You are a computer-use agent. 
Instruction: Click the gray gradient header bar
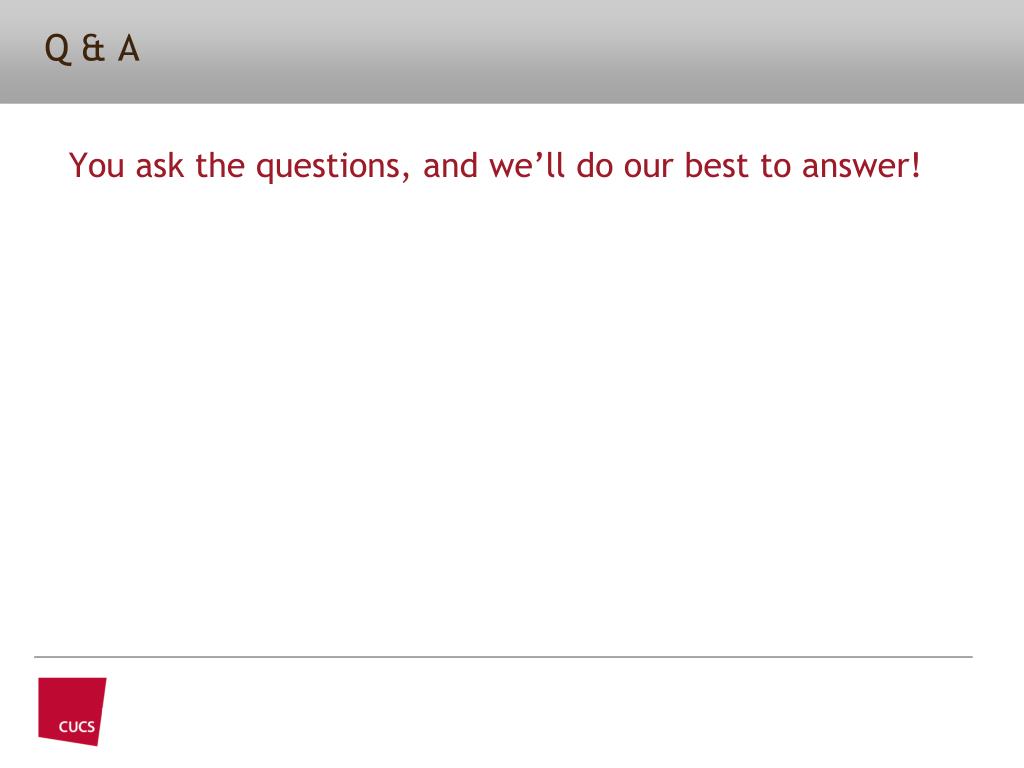tap(512, 52)
